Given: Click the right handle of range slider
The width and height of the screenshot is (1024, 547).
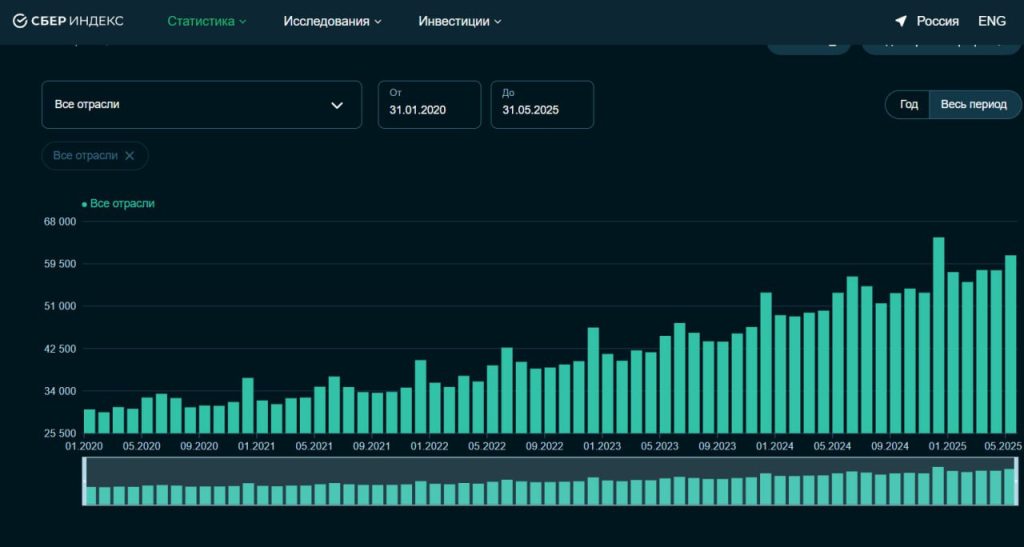Looking at the screenshot, I should tap(1017, 481).
